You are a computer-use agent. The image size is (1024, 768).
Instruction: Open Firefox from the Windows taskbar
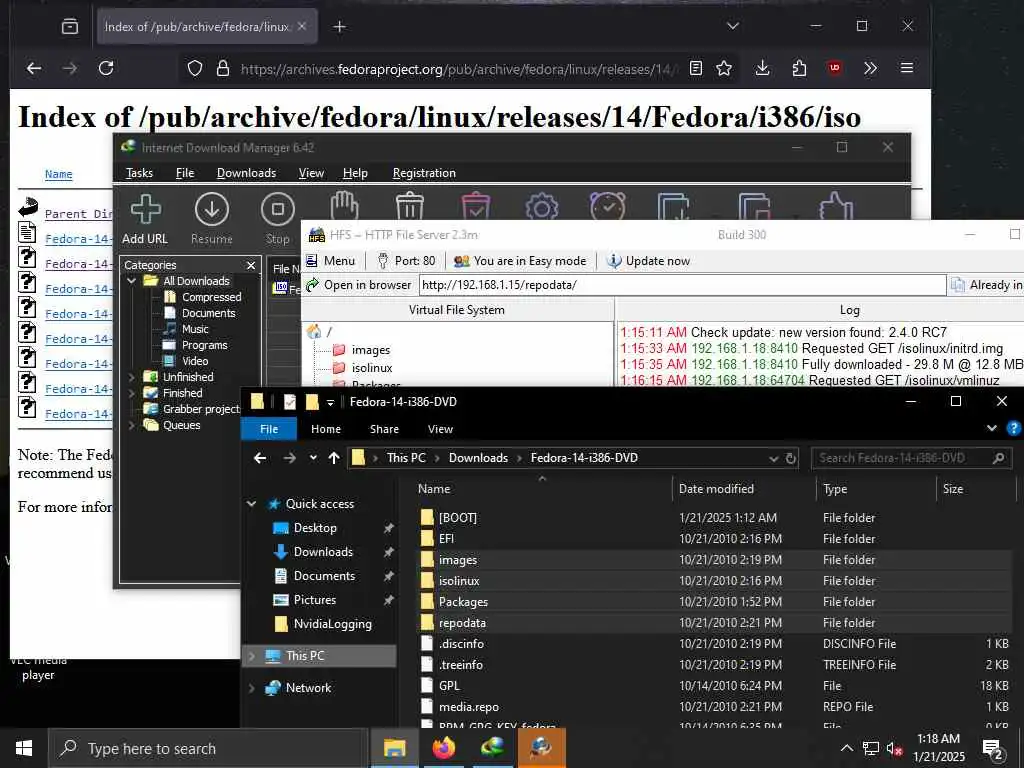[x=443, y=748]
